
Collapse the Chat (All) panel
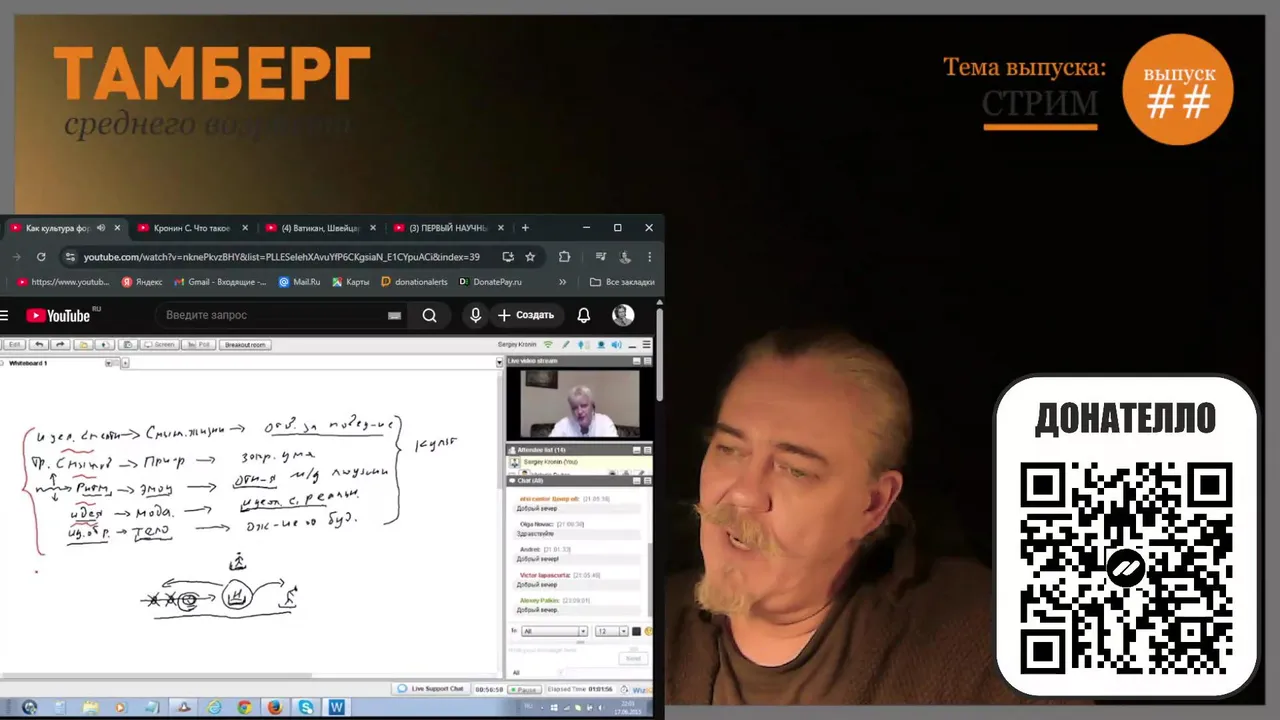pos(637,481)
